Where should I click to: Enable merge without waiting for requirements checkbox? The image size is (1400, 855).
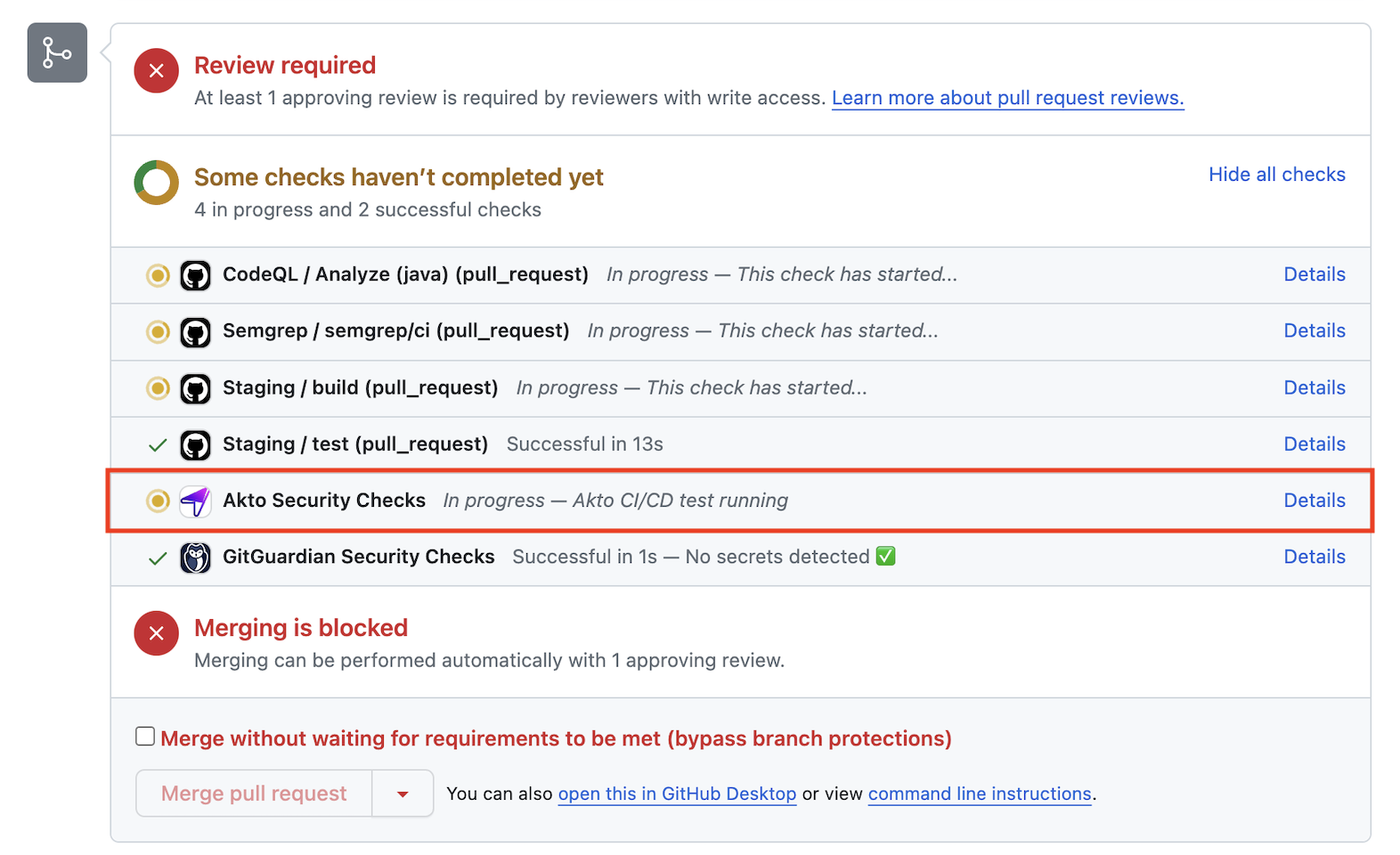[145, 737]
